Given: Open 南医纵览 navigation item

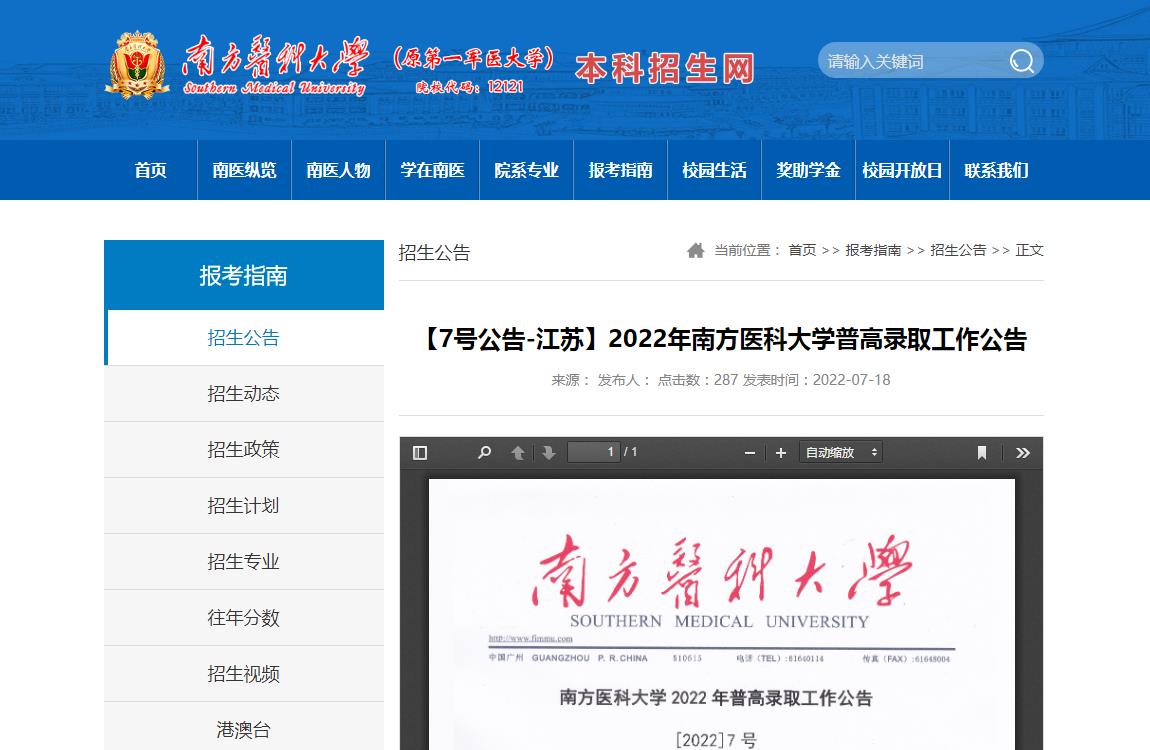Looking at the screenshot, I should 244,170.
